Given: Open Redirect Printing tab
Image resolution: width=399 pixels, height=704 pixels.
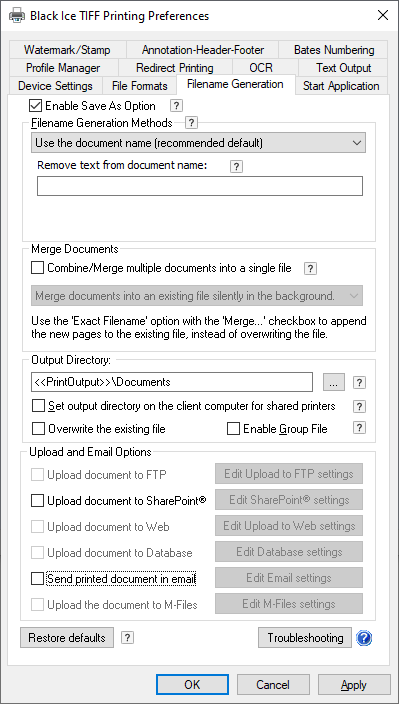Looking at the screenshot, I should (x=175, y=68).
